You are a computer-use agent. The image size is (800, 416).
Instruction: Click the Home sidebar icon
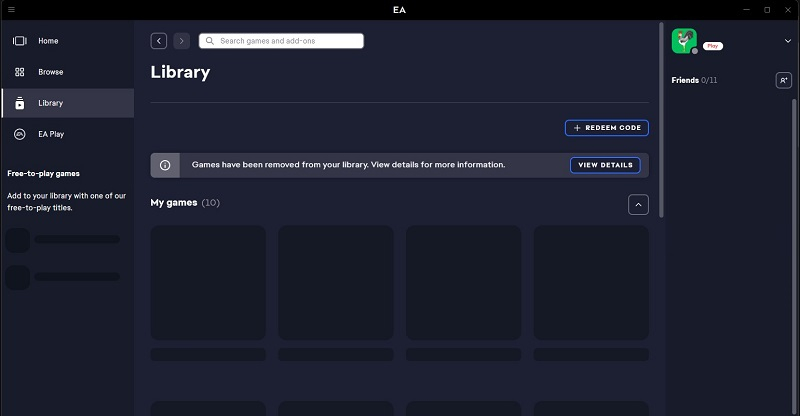click(19, 41)
